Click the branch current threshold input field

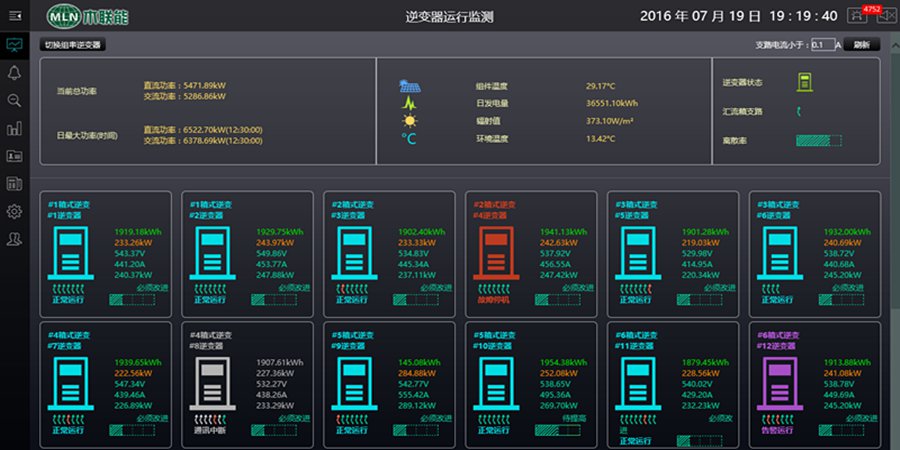coord(822,45)
